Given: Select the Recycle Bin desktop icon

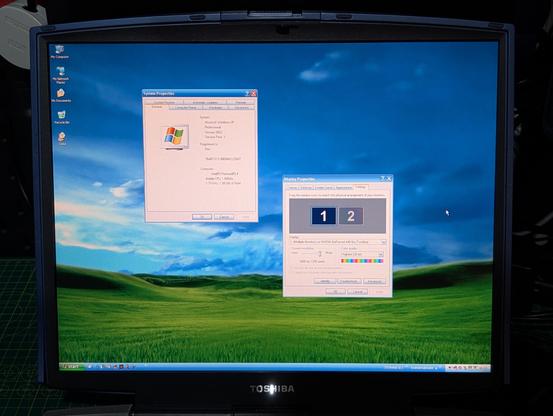Looking at the screenshot, I should [62, 117].
